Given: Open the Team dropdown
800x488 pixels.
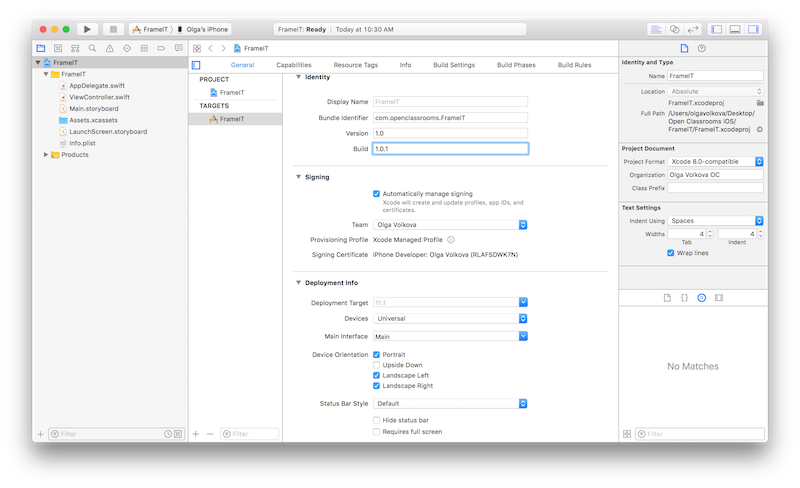Looking at the screenshot, I should coord(450,225).
